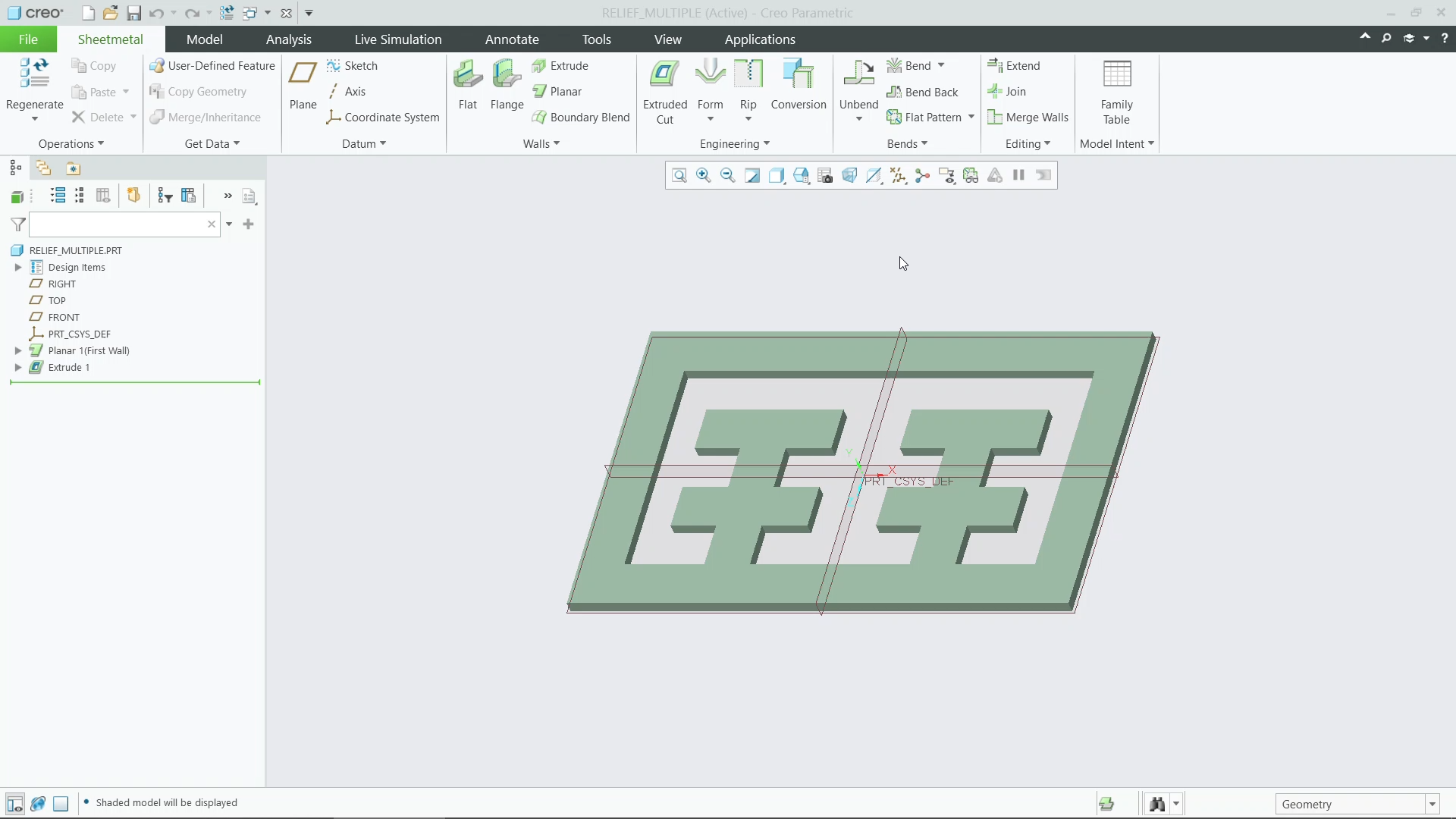Open the Annotate tab
1456x819 pixels.
pos(512,39)
